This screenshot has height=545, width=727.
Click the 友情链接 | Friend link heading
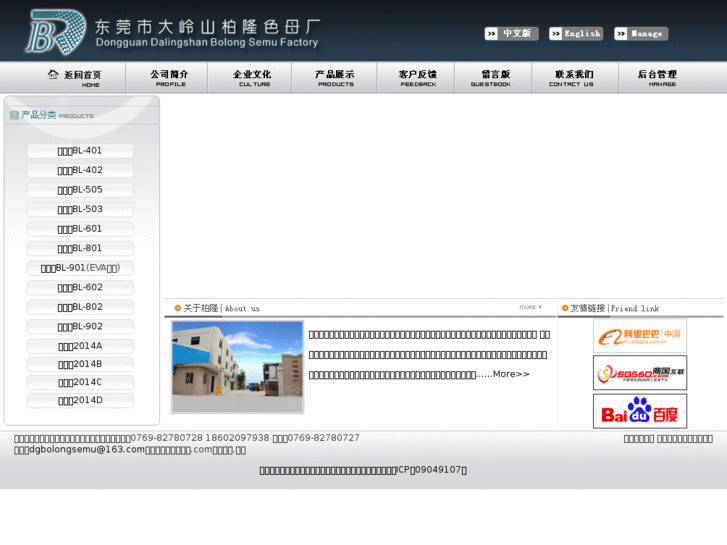pos(614,308)
